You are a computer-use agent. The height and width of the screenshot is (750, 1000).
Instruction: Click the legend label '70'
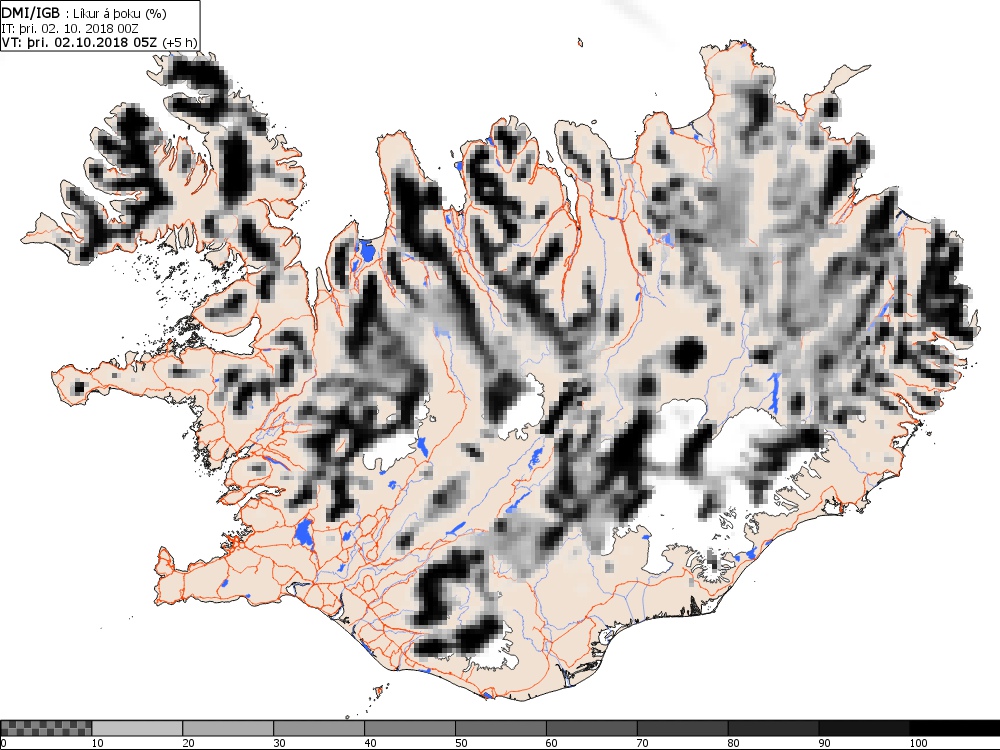643,743
